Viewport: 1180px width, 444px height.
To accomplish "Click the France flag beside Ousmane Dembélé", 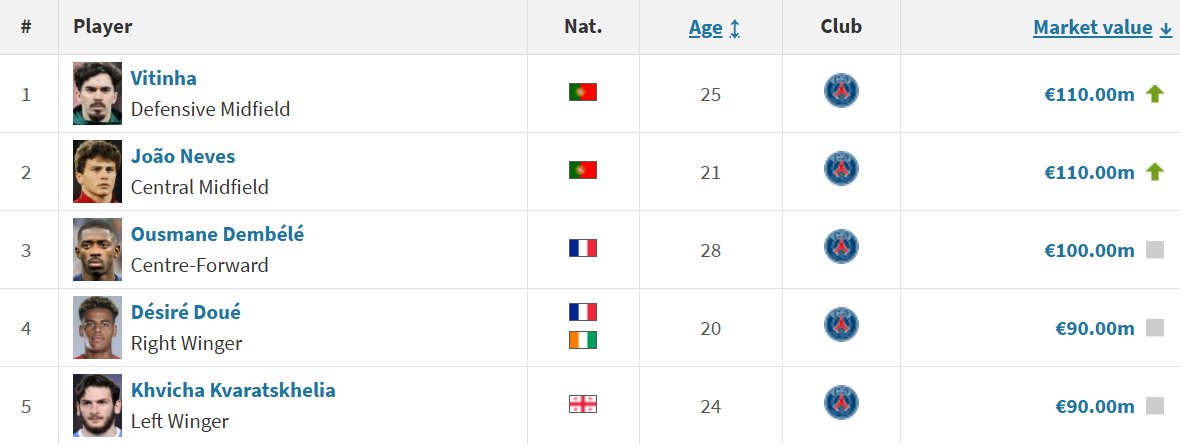I will pos(582,248).
